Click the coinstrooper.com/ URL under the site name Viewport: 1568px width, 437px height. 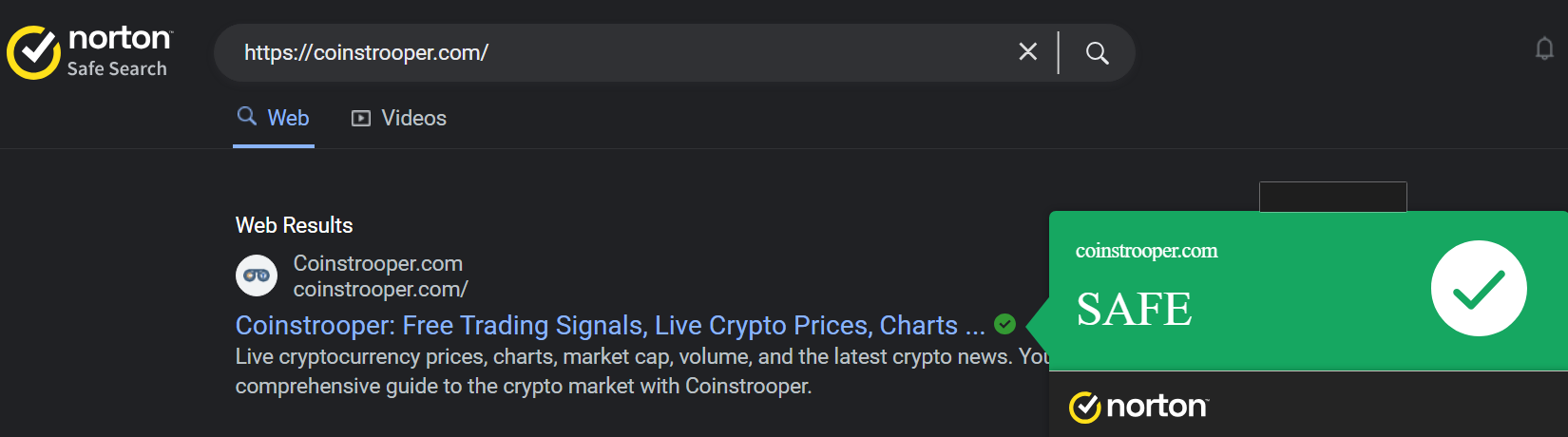pyautogui.click(x=380, y=289)
